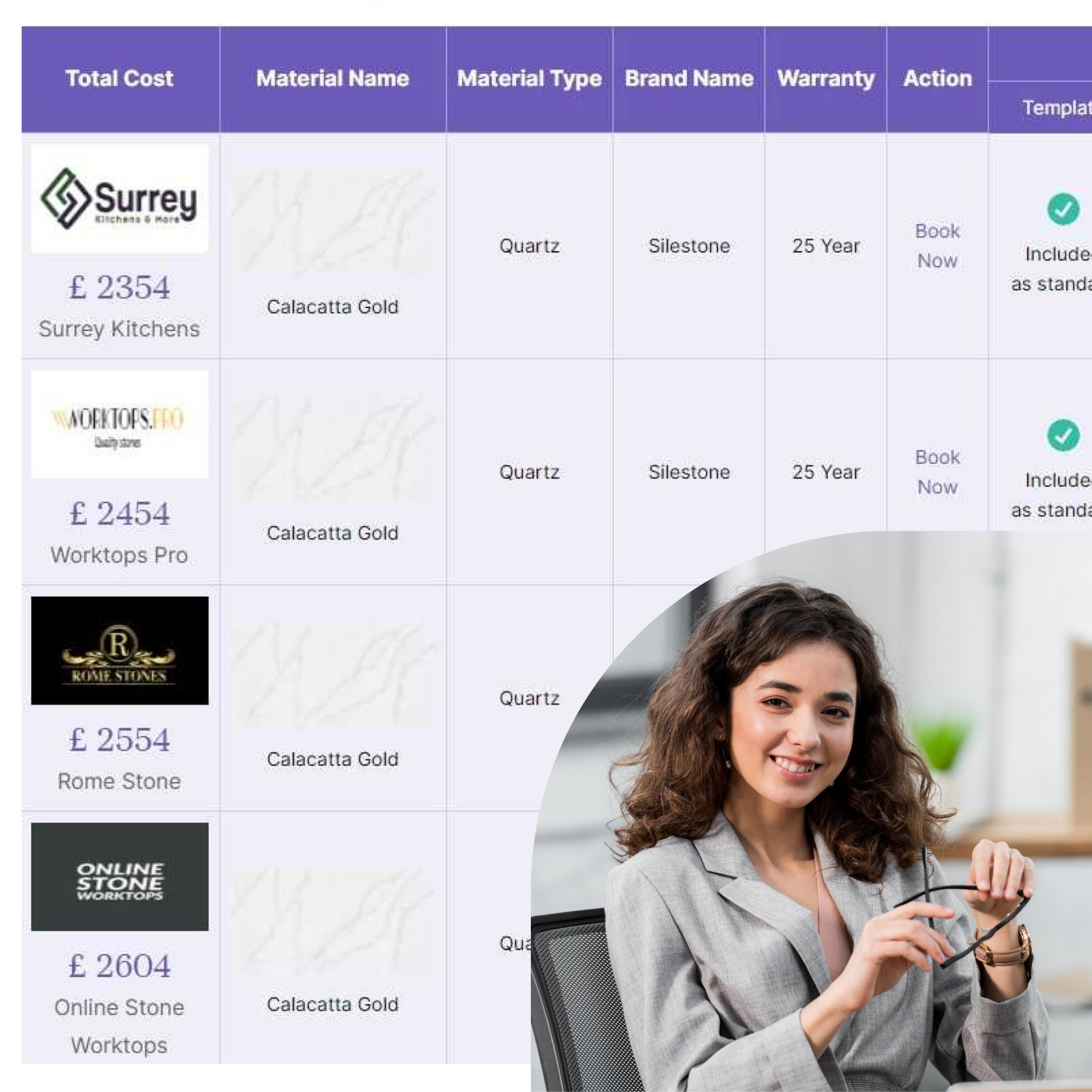Select the Total Cost column header
Screen dimensions: 1092x1092
pyautogui.click(x=119, y=78)
